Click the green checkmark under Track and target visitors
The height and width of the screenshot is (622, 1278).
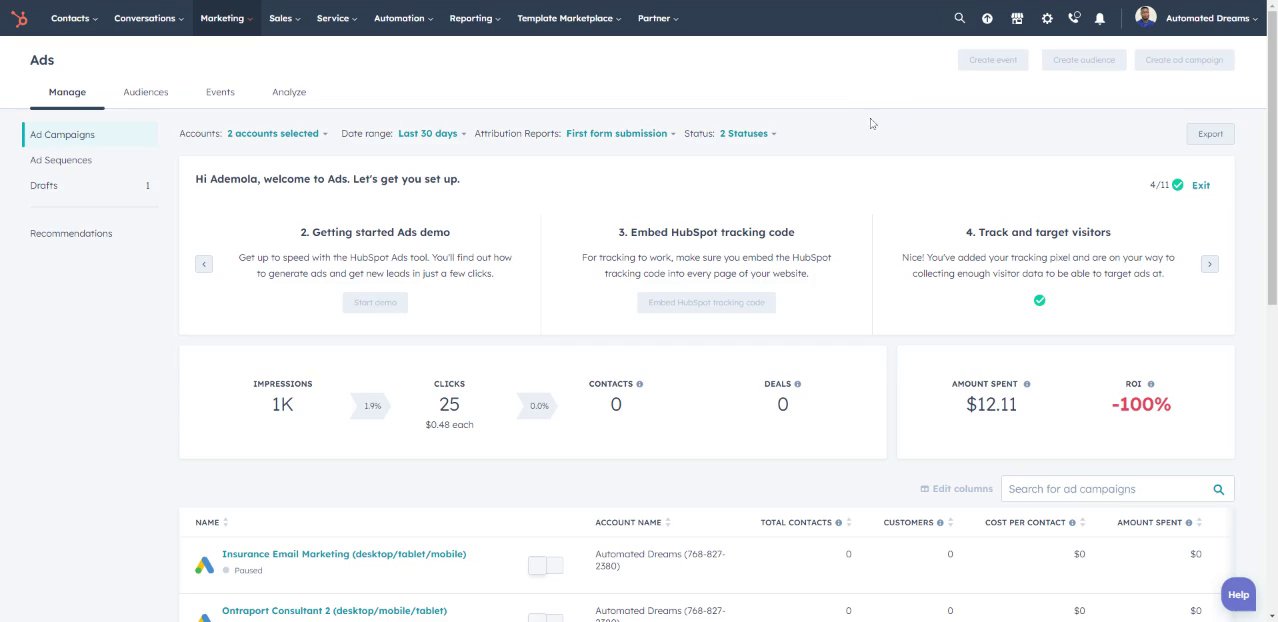[1039, 300]
